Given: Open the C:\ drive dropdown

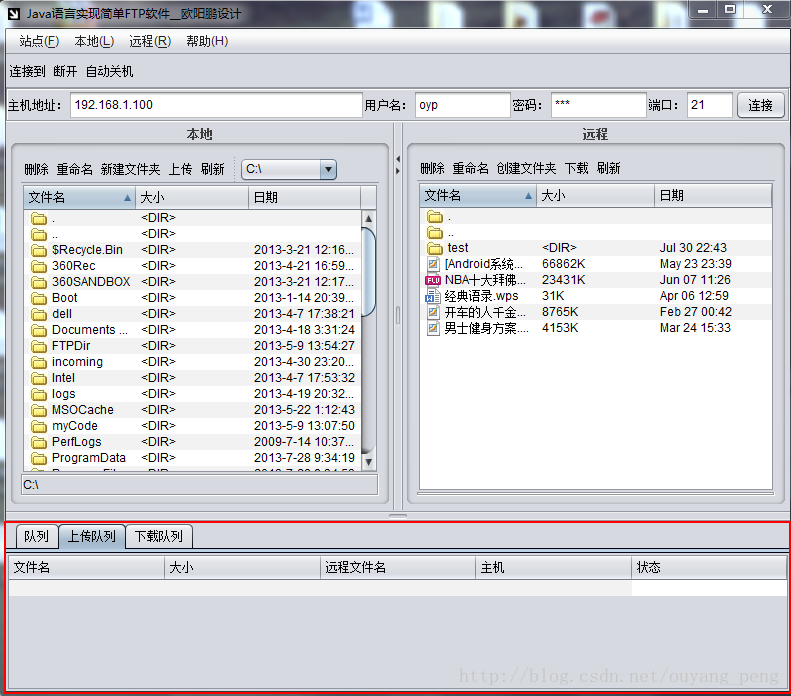Looking at the screenshot, I should (328, 169).
